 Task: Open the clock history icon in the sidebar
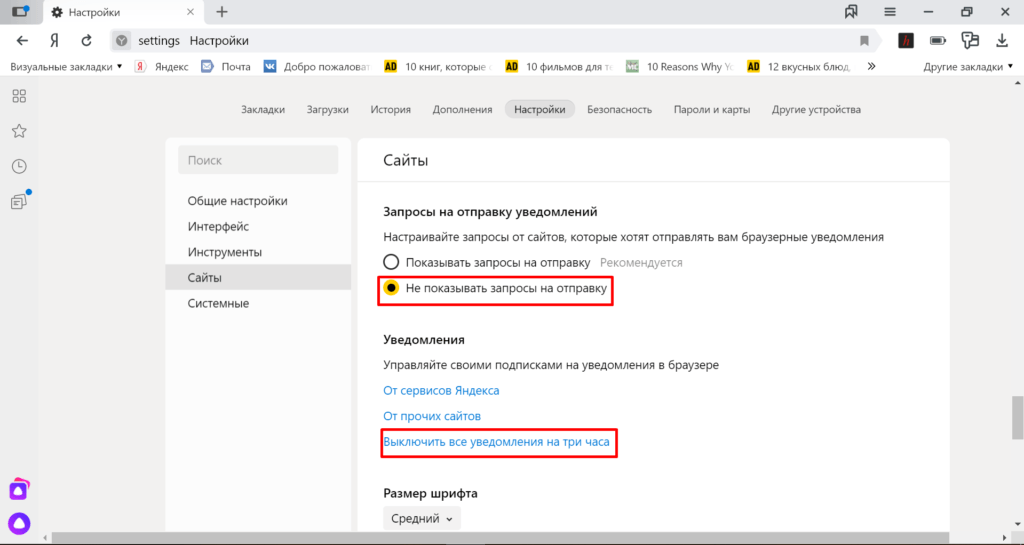pos(19,166)
